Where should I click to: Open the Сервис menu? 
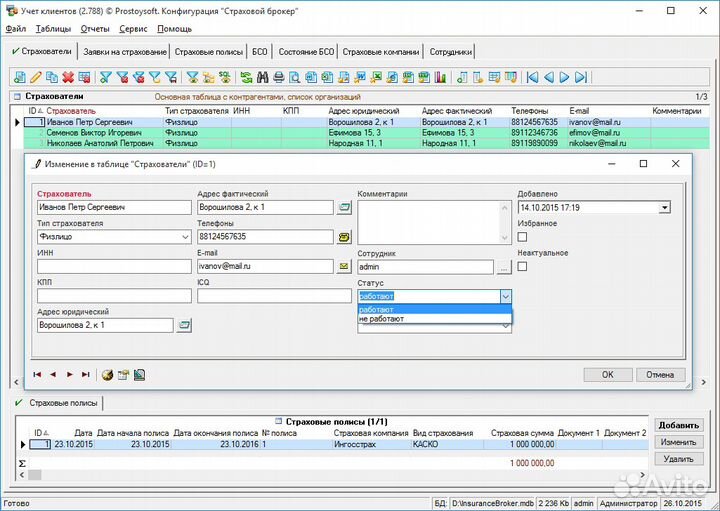point(132,29)
